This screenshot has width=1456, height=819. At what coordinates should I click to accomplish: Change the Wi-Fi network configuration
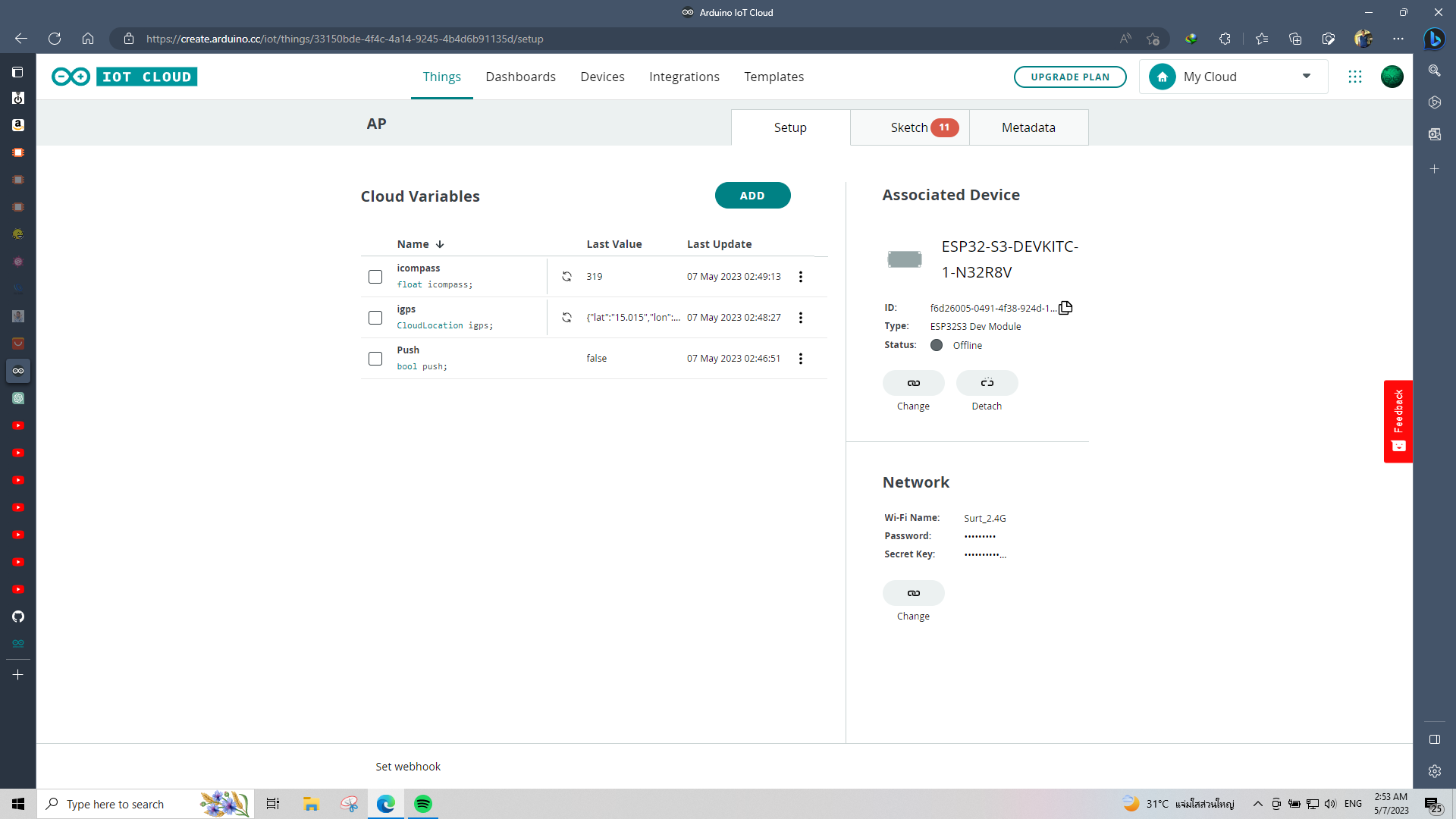click(x=913, y=593)
